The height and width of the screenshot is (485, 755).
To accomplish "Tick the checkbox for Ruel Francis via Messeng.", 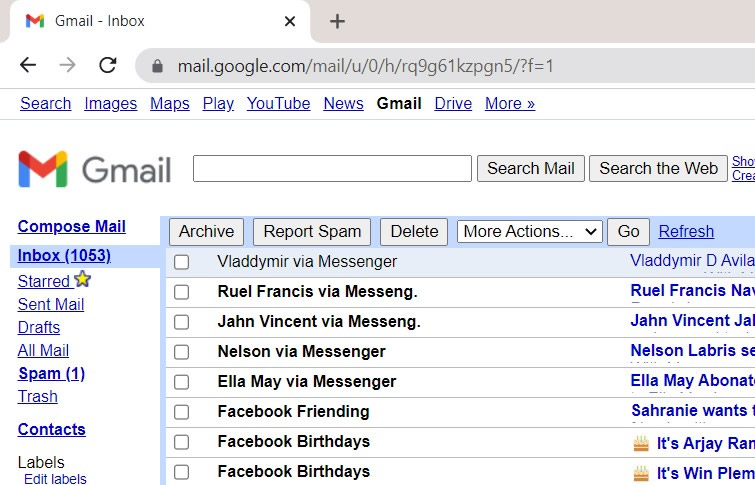I will tap(182, 292).
